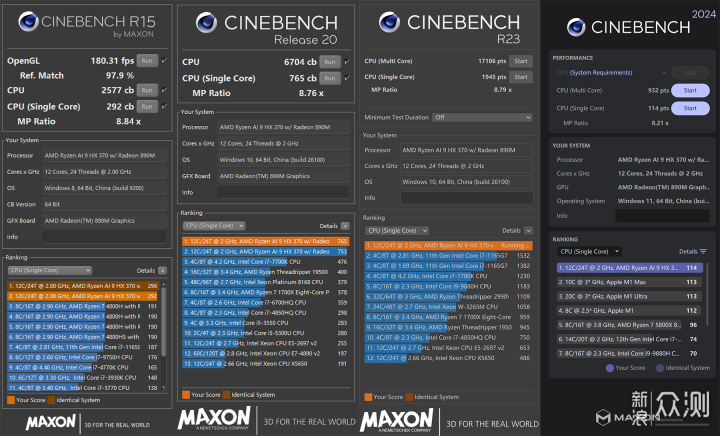Click the Cinebench Release 20 sphere logo

point(206,23)
